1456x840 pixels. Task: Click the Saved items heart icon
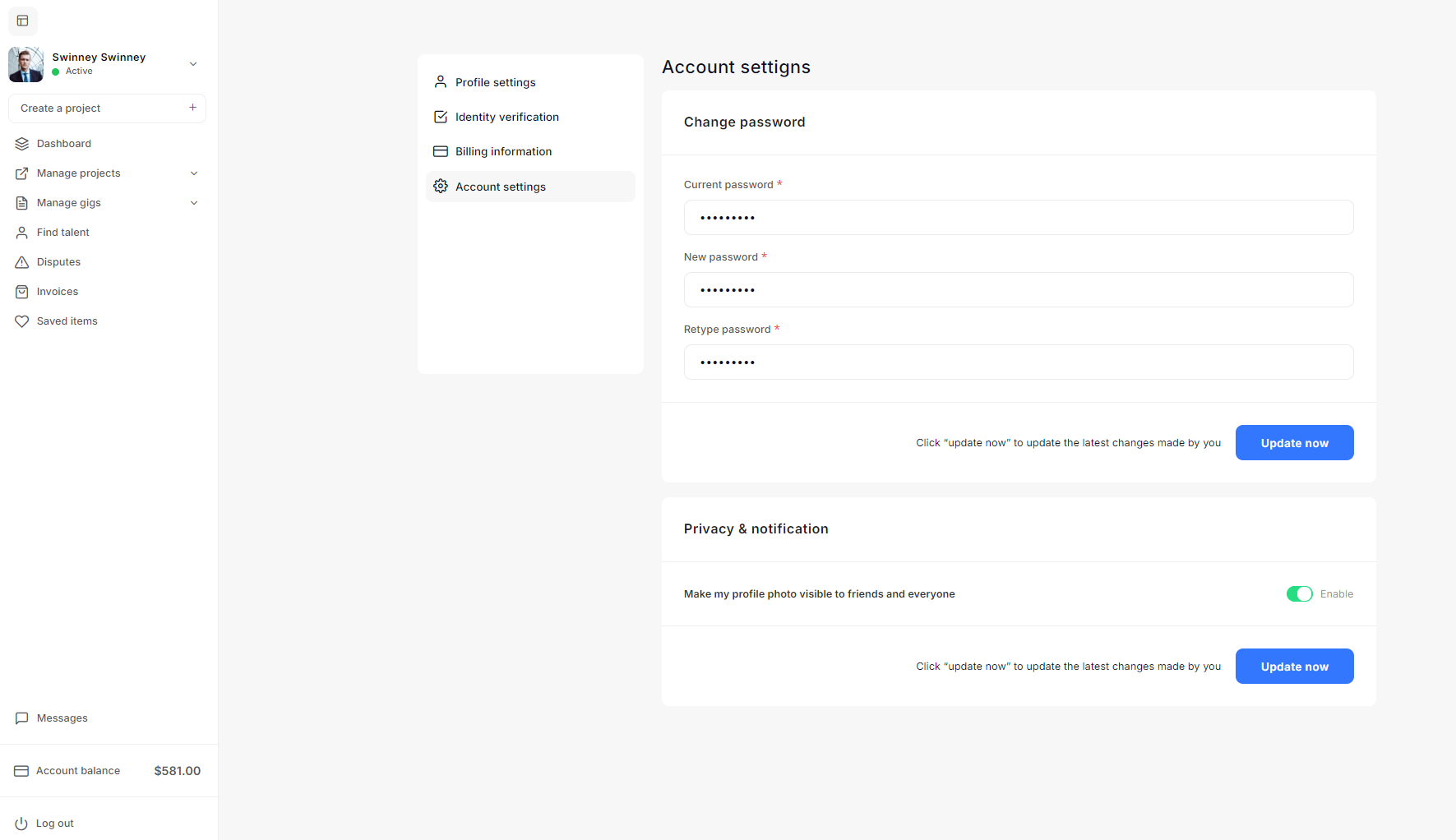pyautogui.click(x=22, y=321)
